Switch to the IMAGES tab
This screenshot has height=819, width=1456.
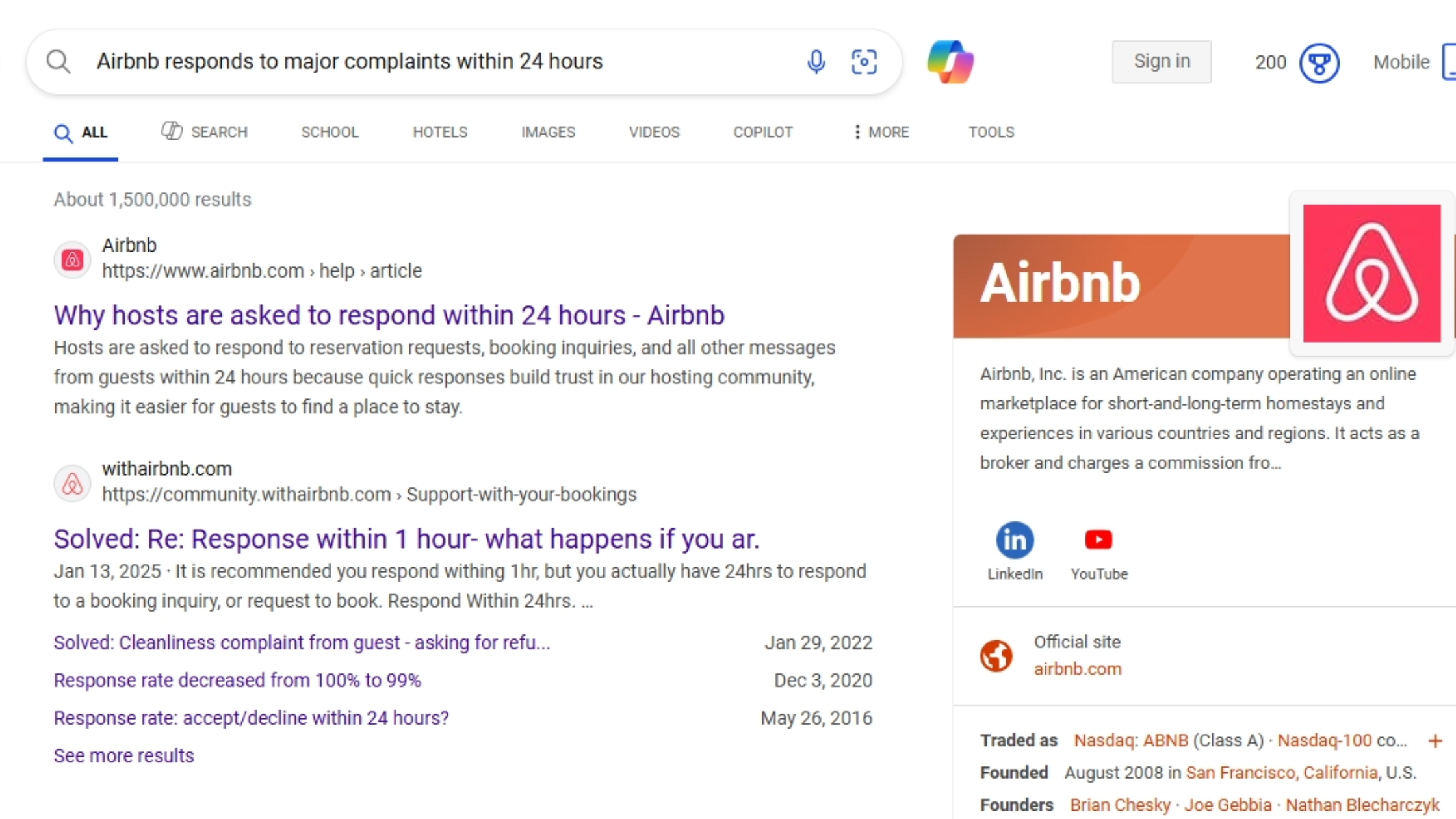point(547,132)
